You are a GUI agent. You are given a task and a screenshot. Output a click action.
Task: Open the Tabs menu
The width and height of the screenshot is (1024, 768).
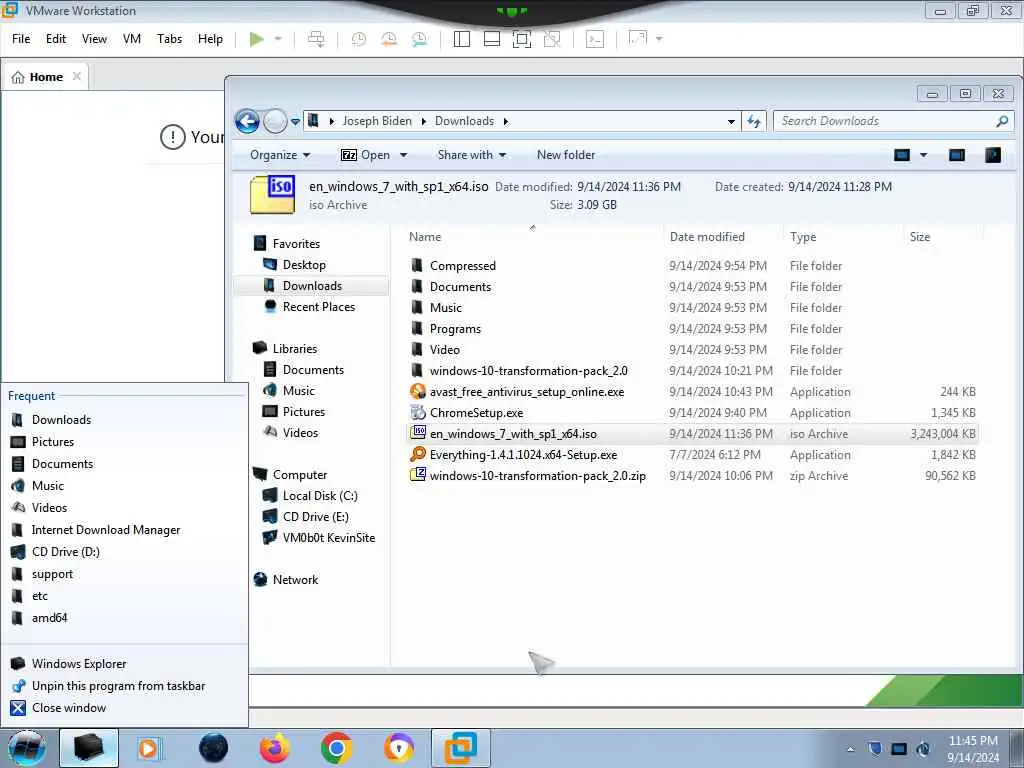(x=169, y=39)
